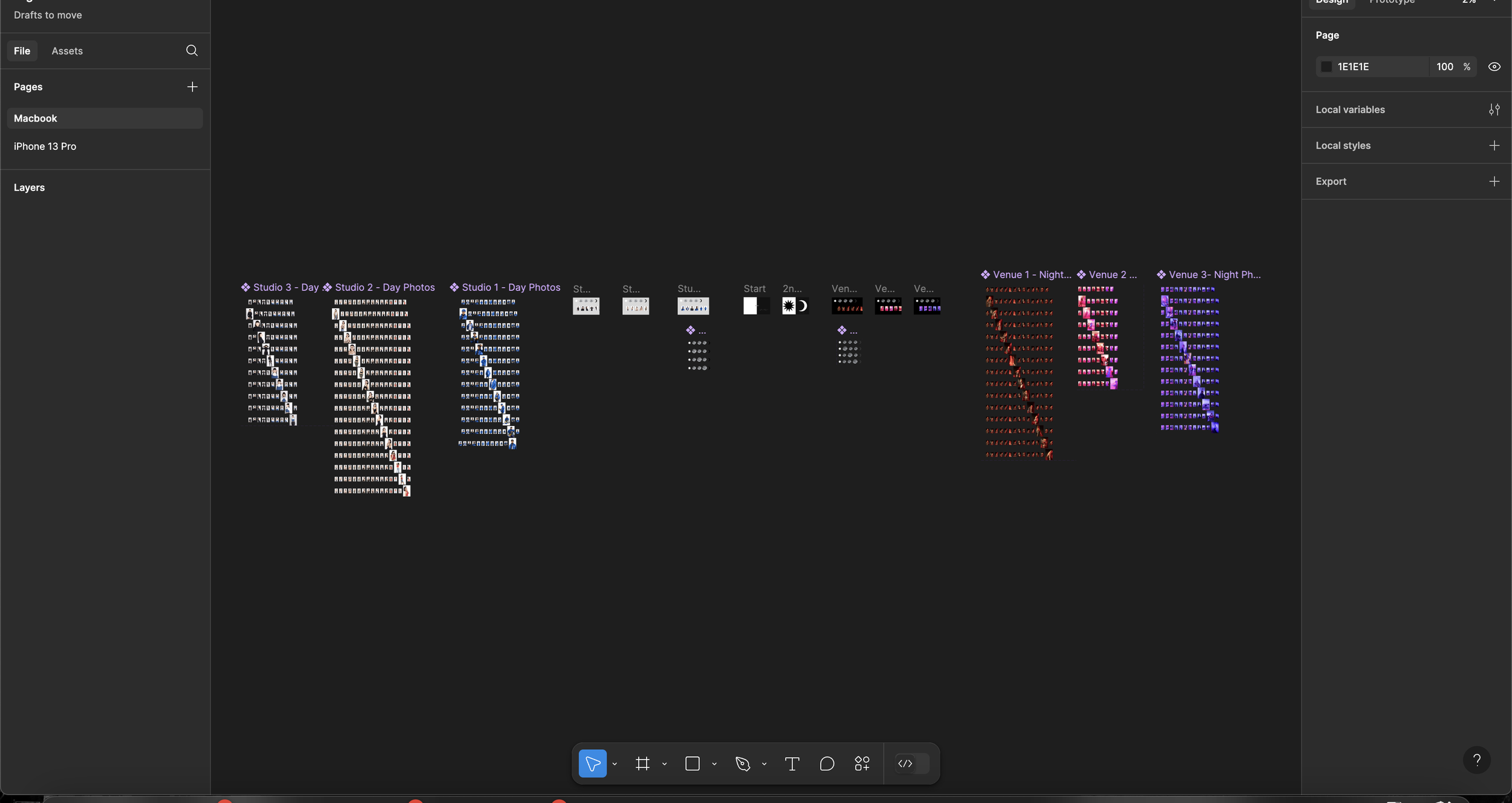The height and width of the screenshot is (803, 1512).
Task: Click component icon beside Studio 1 - Day Photos
Action: click(x=454, y=287)
